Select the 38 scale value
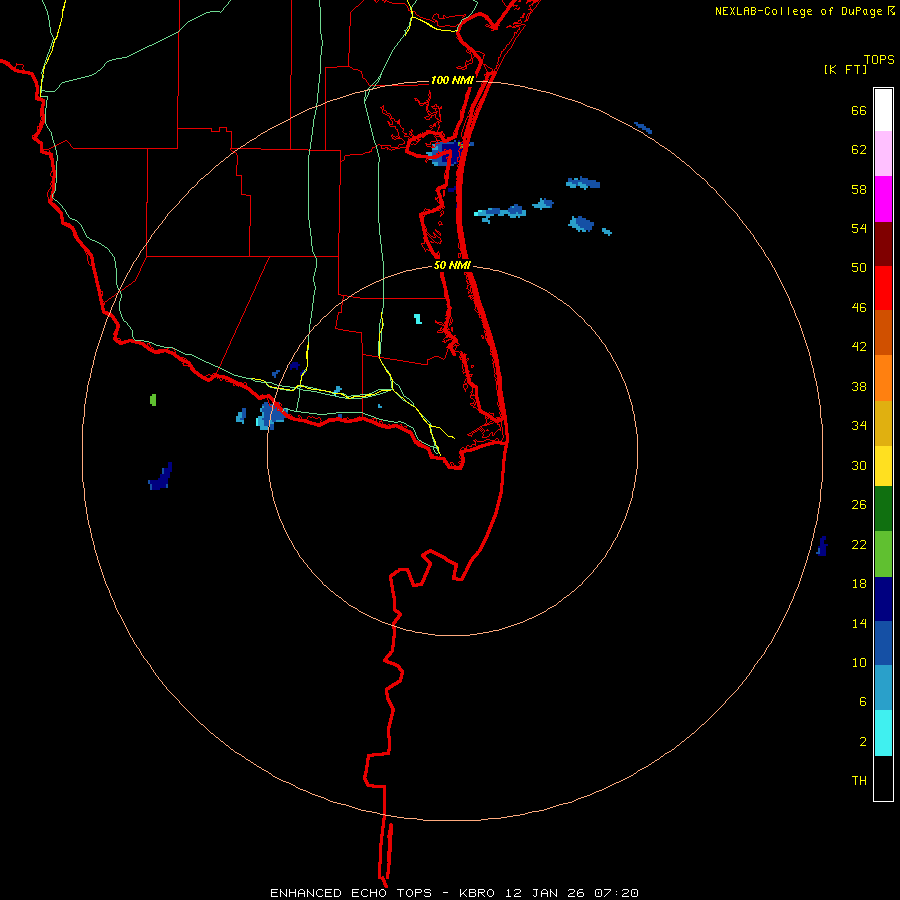The image size is (900, 900). pyautogui.click(x=859, y=386)
